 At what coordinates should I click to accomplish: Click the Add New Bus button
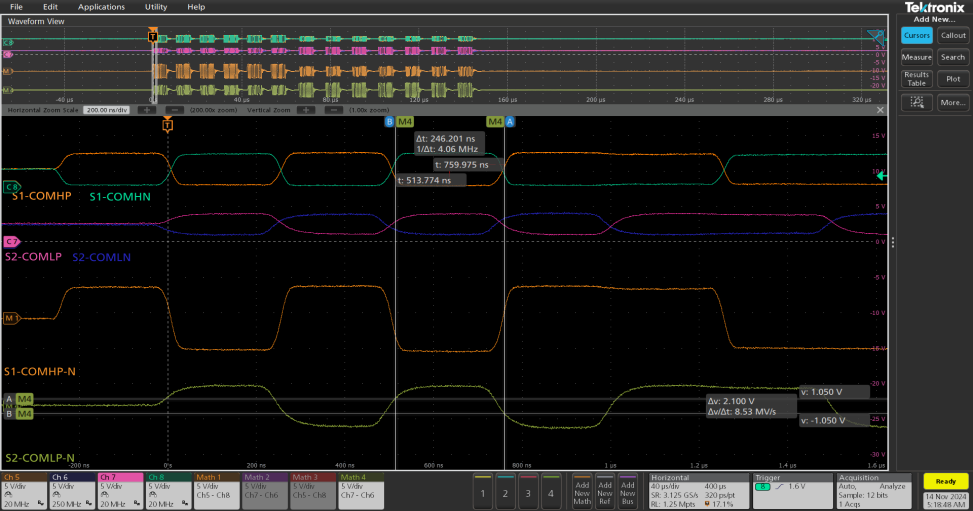628,490
